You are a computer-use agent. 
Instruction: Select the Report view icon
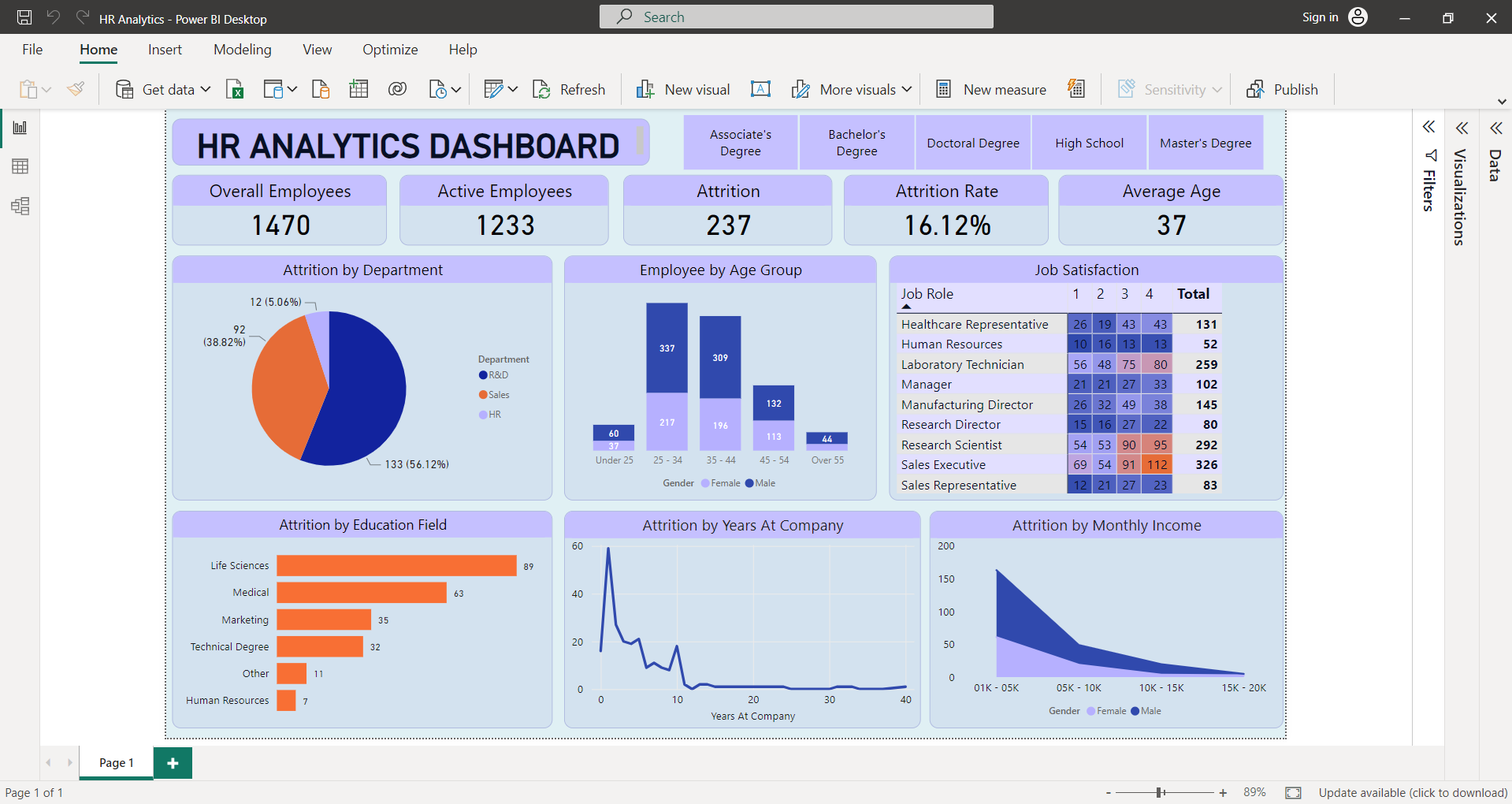pyautogui.click(x=21, y=127)
